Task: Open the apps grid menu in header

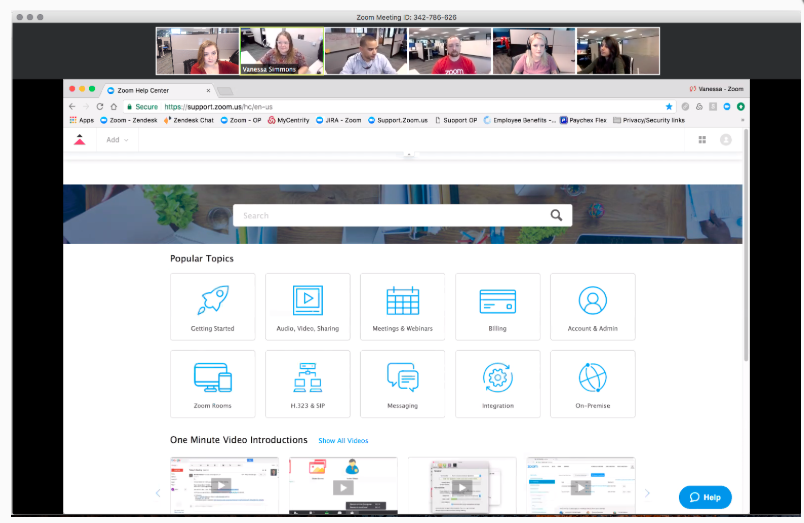Action: point(702,140)
